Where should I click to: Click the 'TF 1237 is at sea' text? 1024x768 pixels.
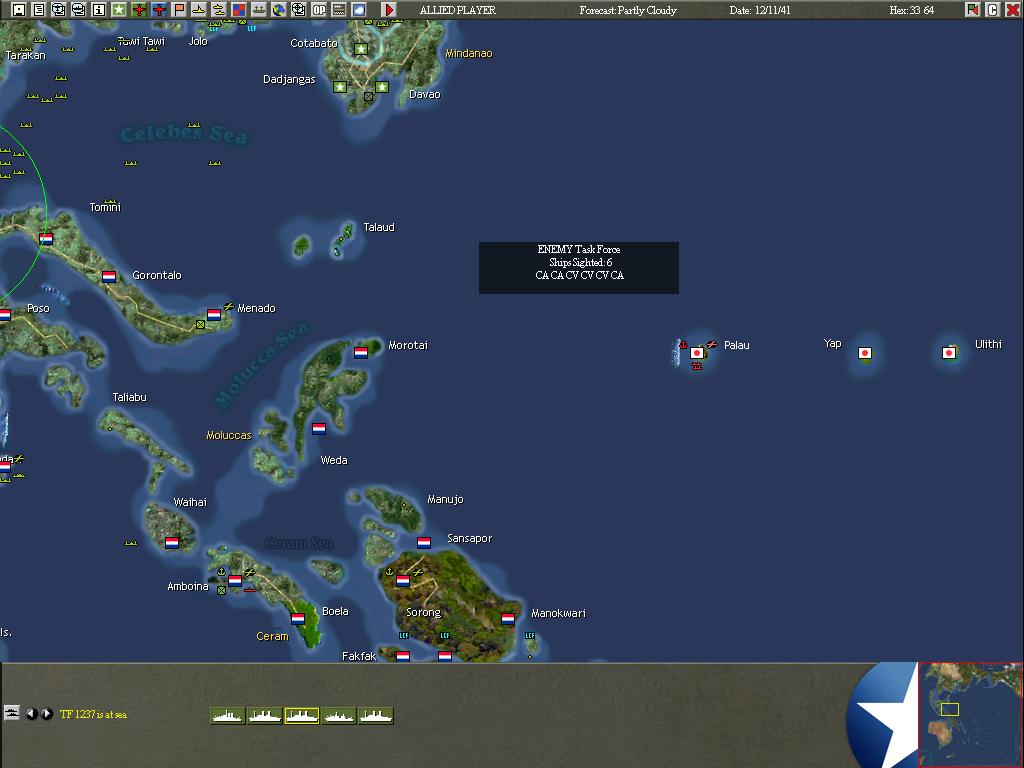click(93, 714)
